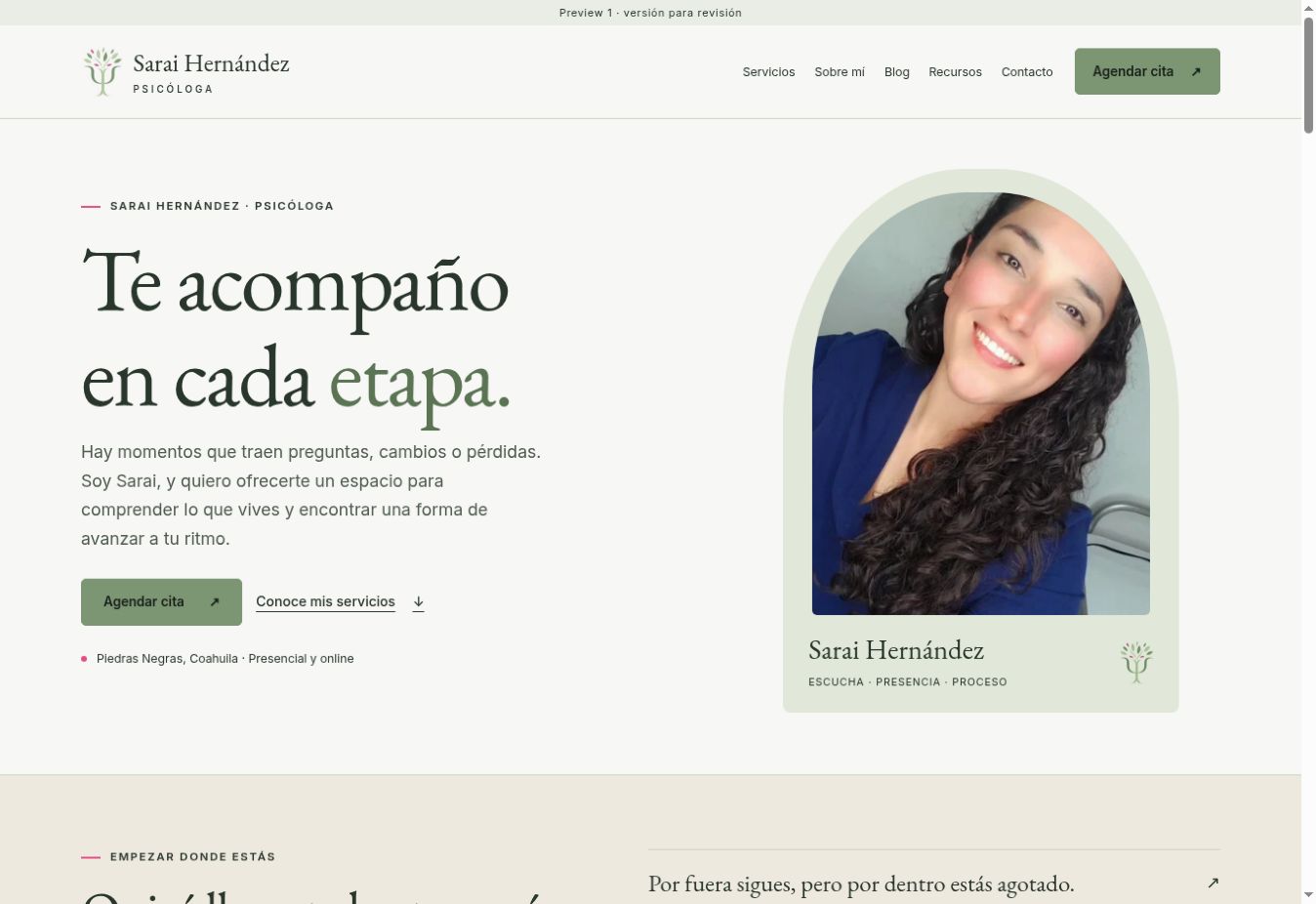This screenshot has height=904, width=1316.
Task: Click the tree logo beside Sarai Hernández in the header
Action: coord(103,72)
